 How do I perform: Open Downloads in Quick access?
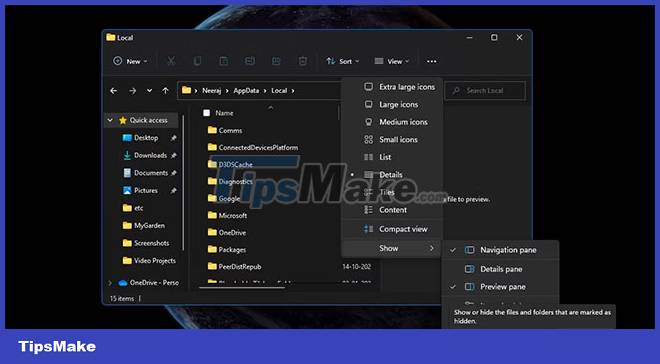(x=150, y=156)
